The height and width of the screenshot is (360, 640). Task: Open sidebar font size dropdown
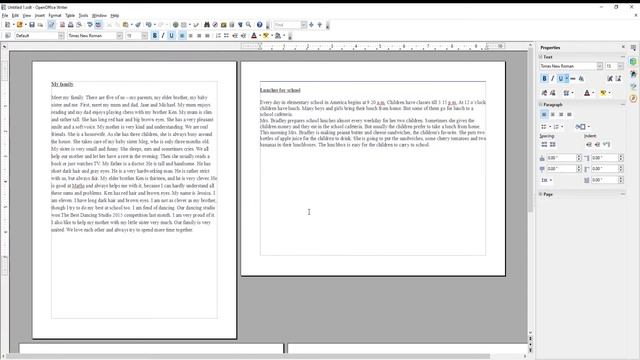[620, 66]
